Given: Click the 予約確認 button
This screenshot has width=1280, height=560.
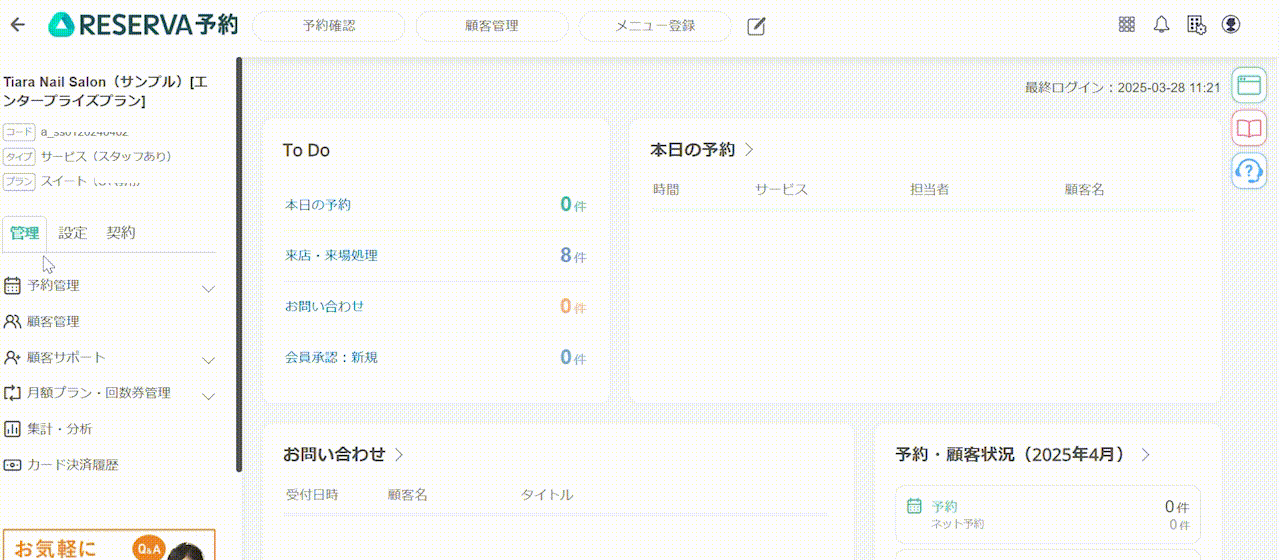Looking at the screenshot, I should pos(329,26).
